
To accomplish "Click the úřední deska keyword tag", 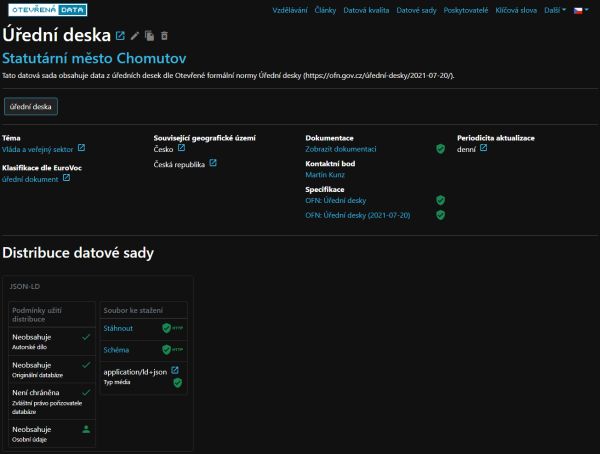I will point(31,106).
